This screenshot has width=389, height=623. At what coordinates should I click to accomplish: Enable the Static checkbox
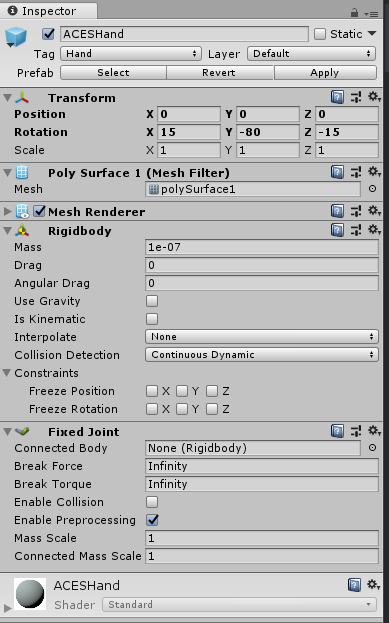pos(320,34)
